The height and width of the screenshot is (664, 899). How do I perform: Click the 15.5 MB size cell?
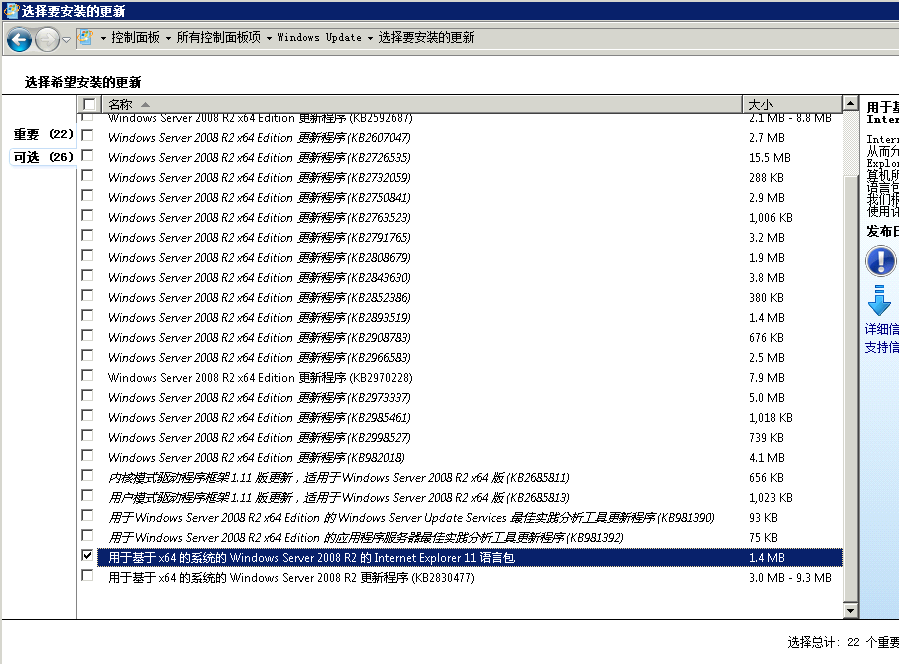pos(769,158)
